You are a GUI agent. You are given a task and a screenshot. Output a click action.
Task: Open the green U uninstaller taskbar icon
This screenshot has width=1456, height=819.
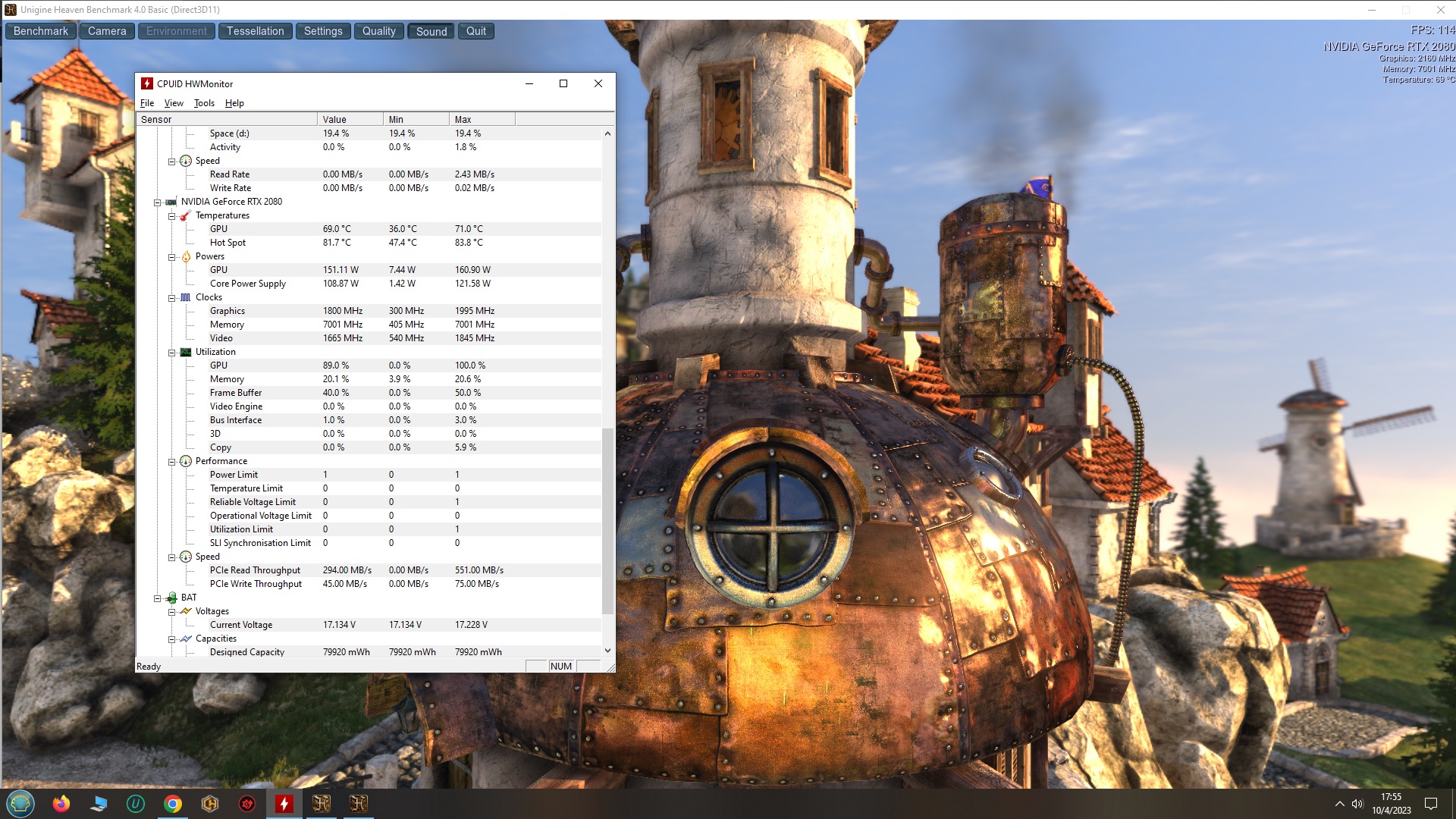pos(136,803)
